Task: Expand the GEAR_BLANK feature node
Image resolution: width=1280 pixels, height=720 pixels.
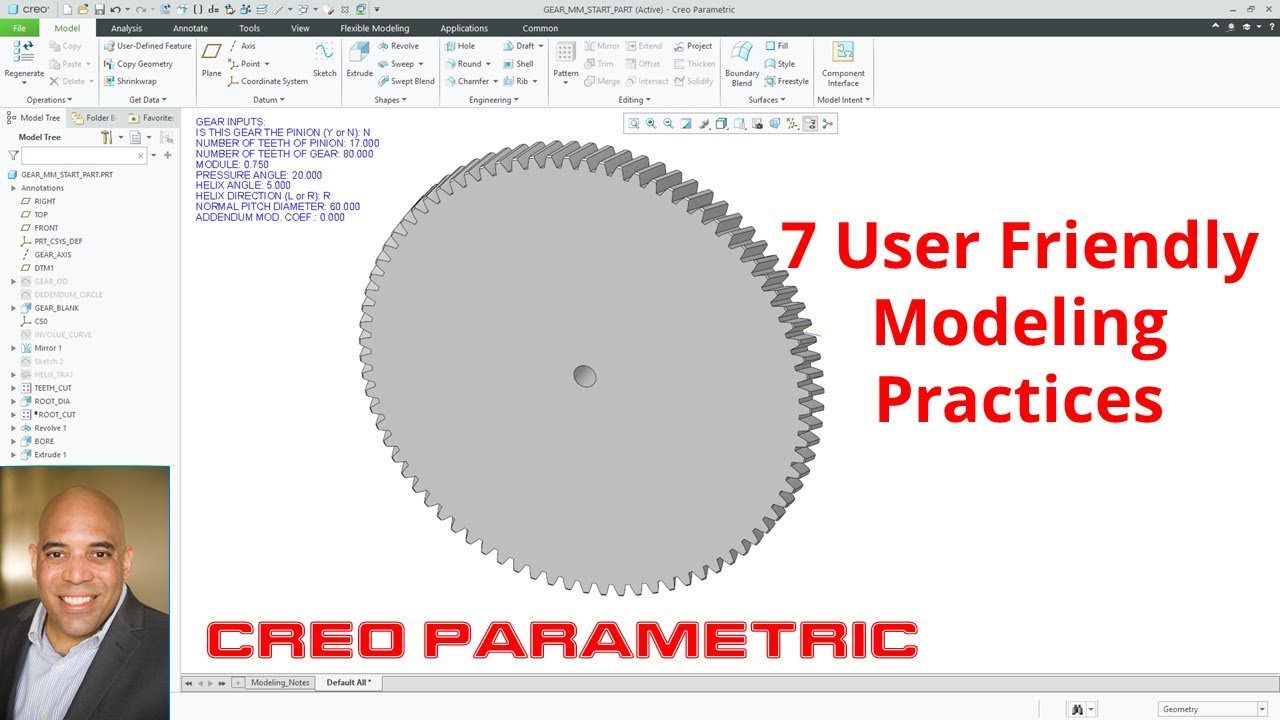Action: (x=13, y=308)
